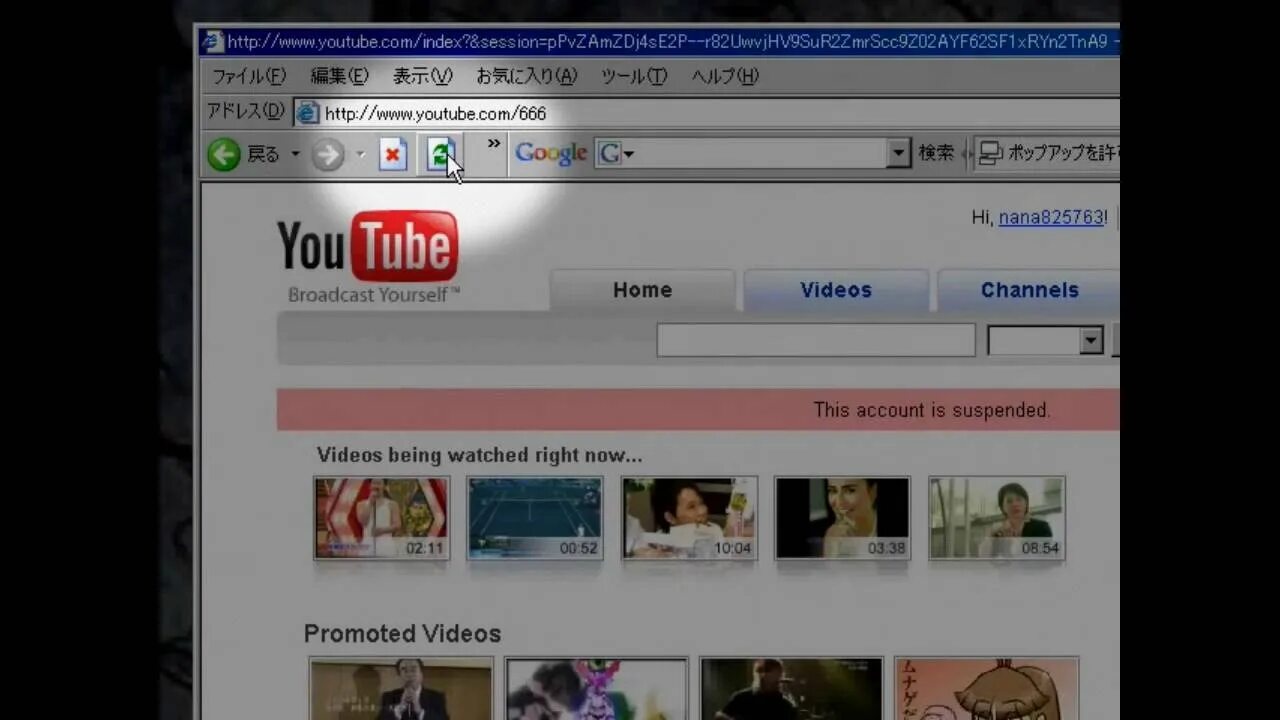This screenshot has width=1280, height=720.
Task: Click inside the YouTube search field
Action: click(815, 340)
